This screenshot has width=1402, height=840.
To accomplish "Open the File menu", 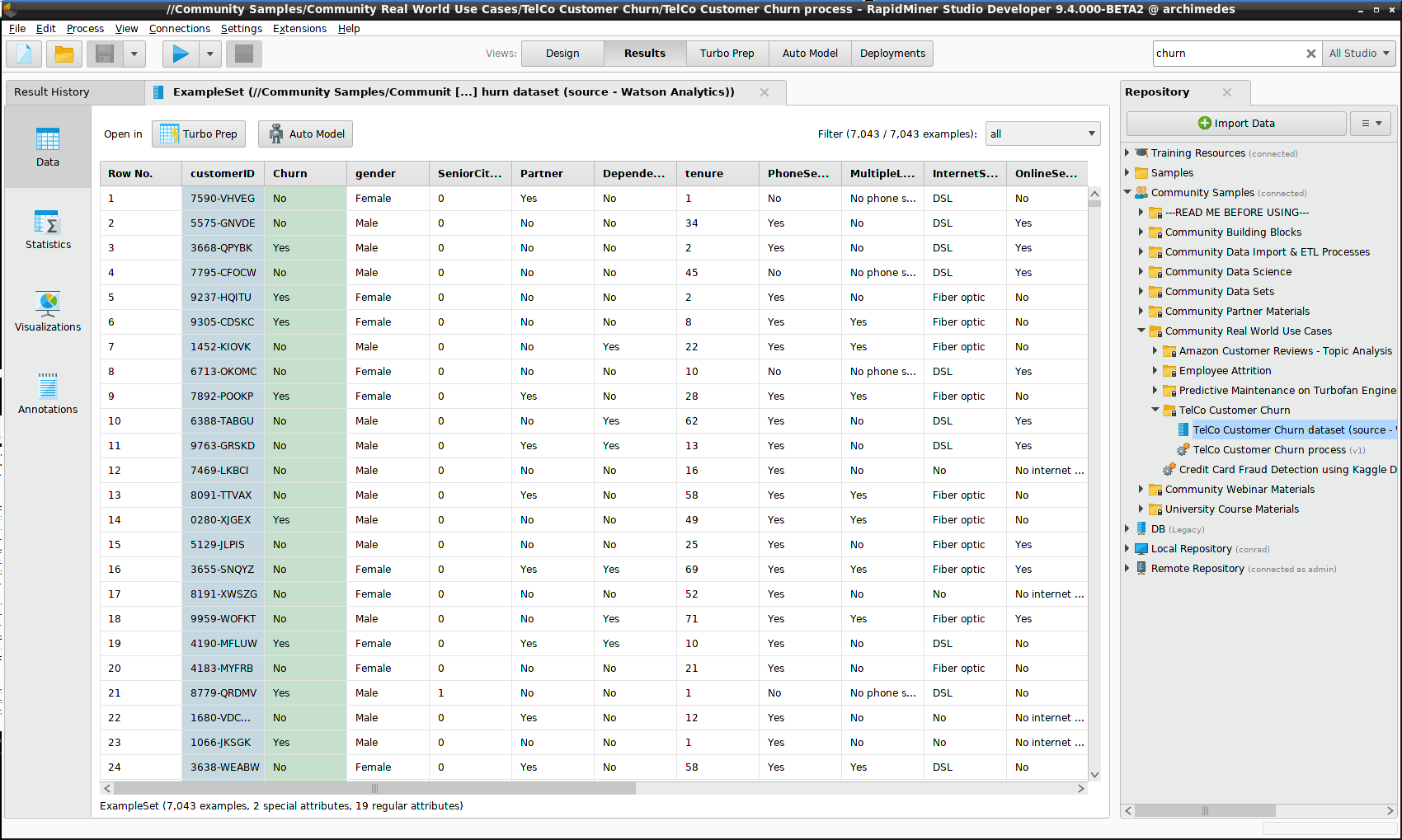I will [17, 29].
